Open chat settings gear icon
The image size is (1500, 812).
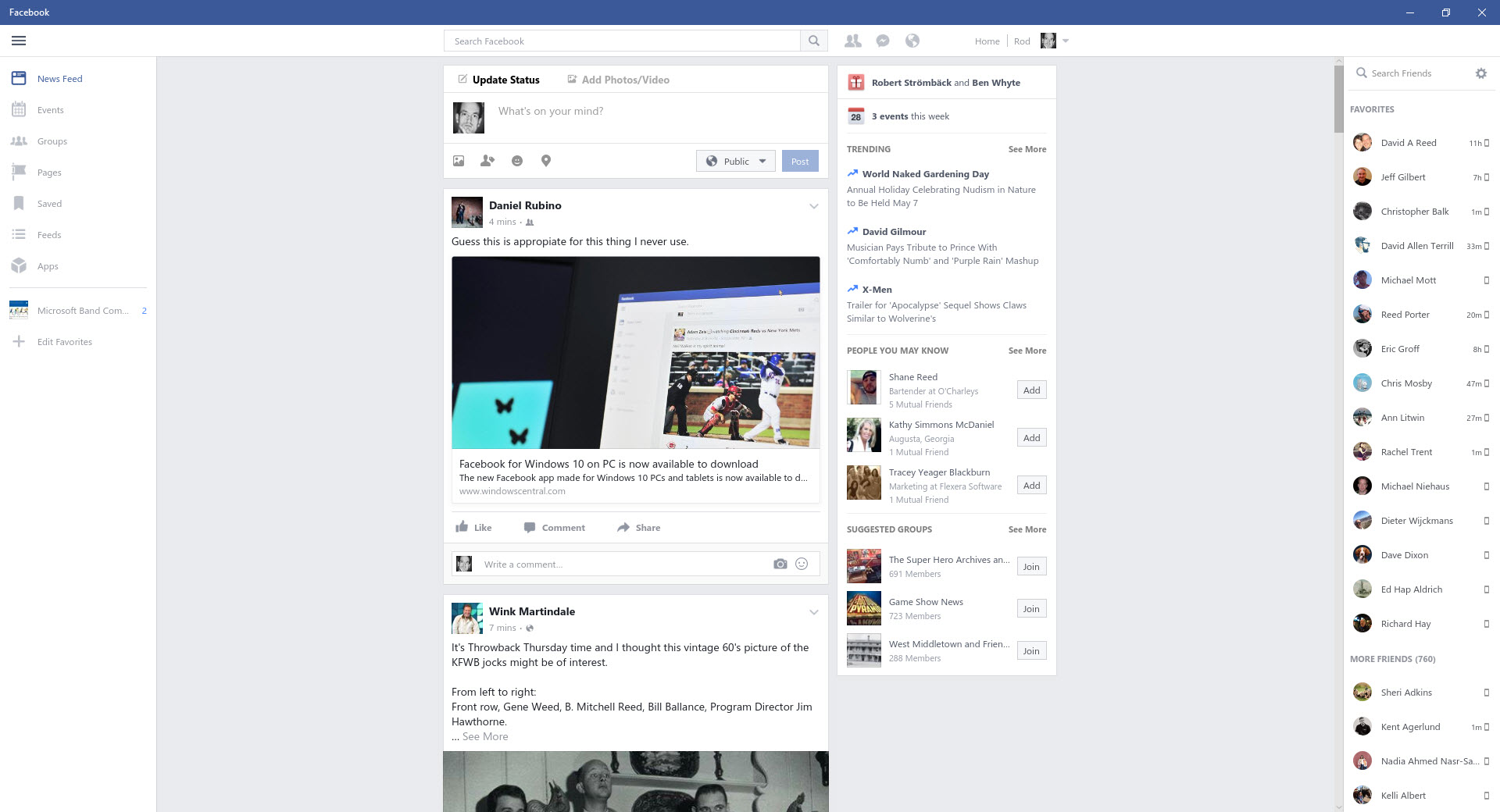tap(1480, 73)
